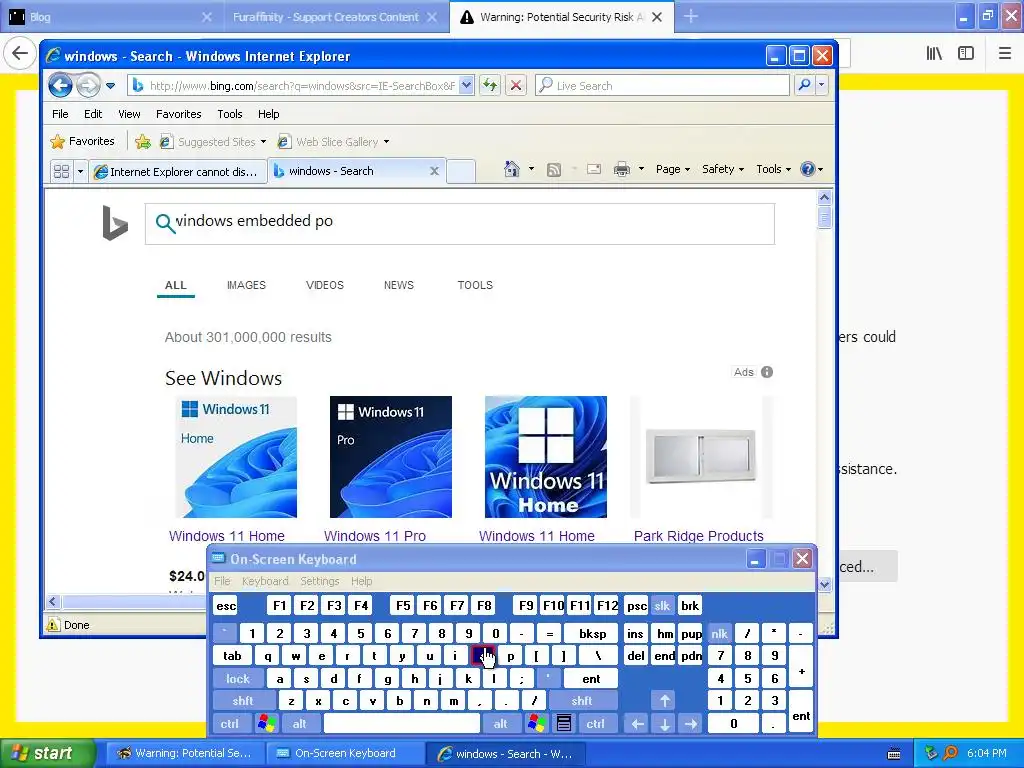Expand the Suggested Sites dropdown
The height and width of the screenshot is (768, 1024).
pyautogui.click(x=263, y=142)
